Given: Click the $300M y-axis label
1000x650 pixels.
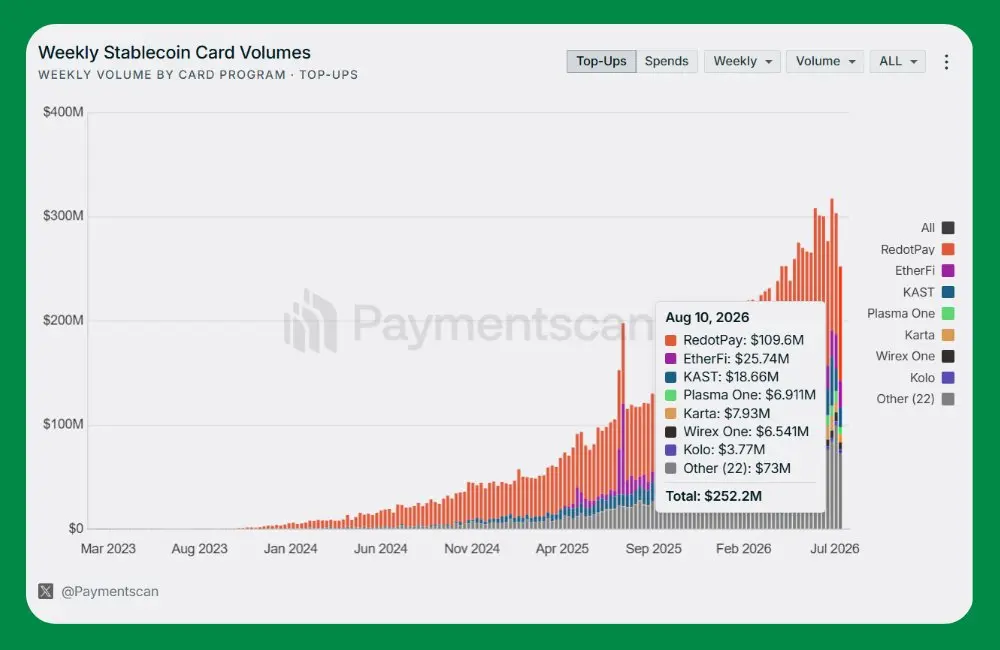Looking at the screenshot, I should click(63, 216).
